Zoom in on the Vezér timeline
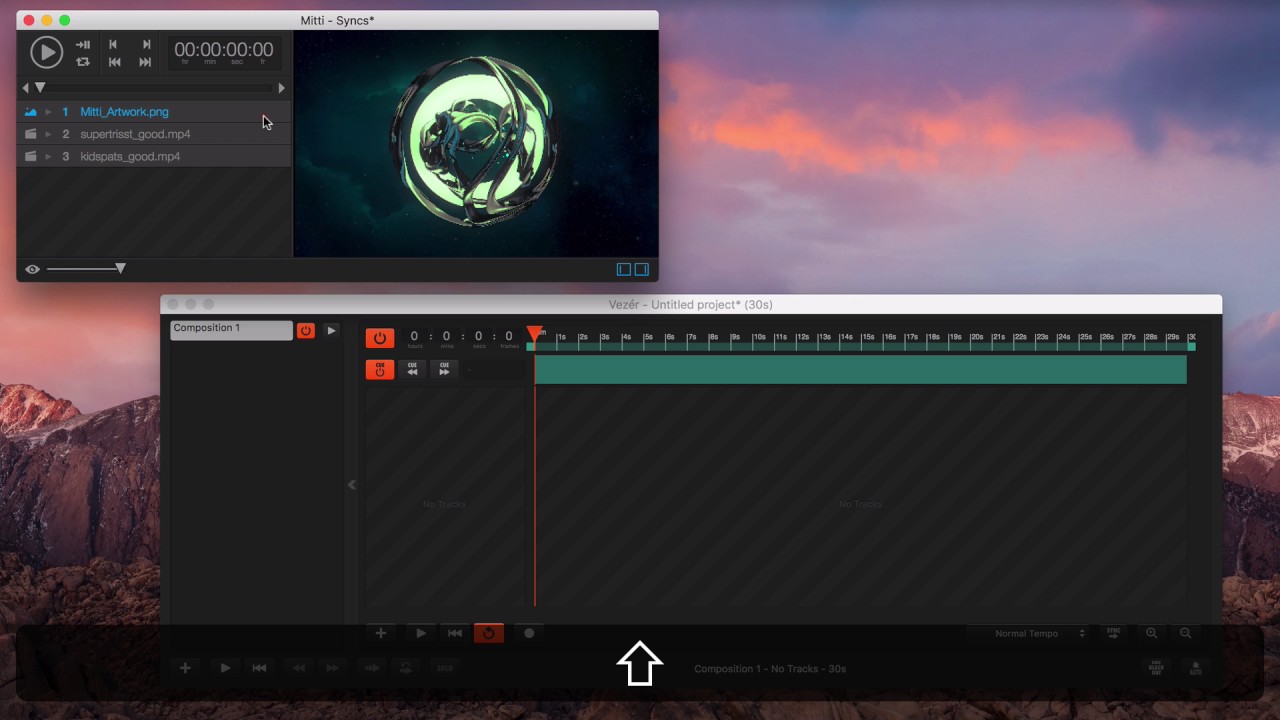This screenshot has width=1280, height=720. click(x=1151, y=633)
